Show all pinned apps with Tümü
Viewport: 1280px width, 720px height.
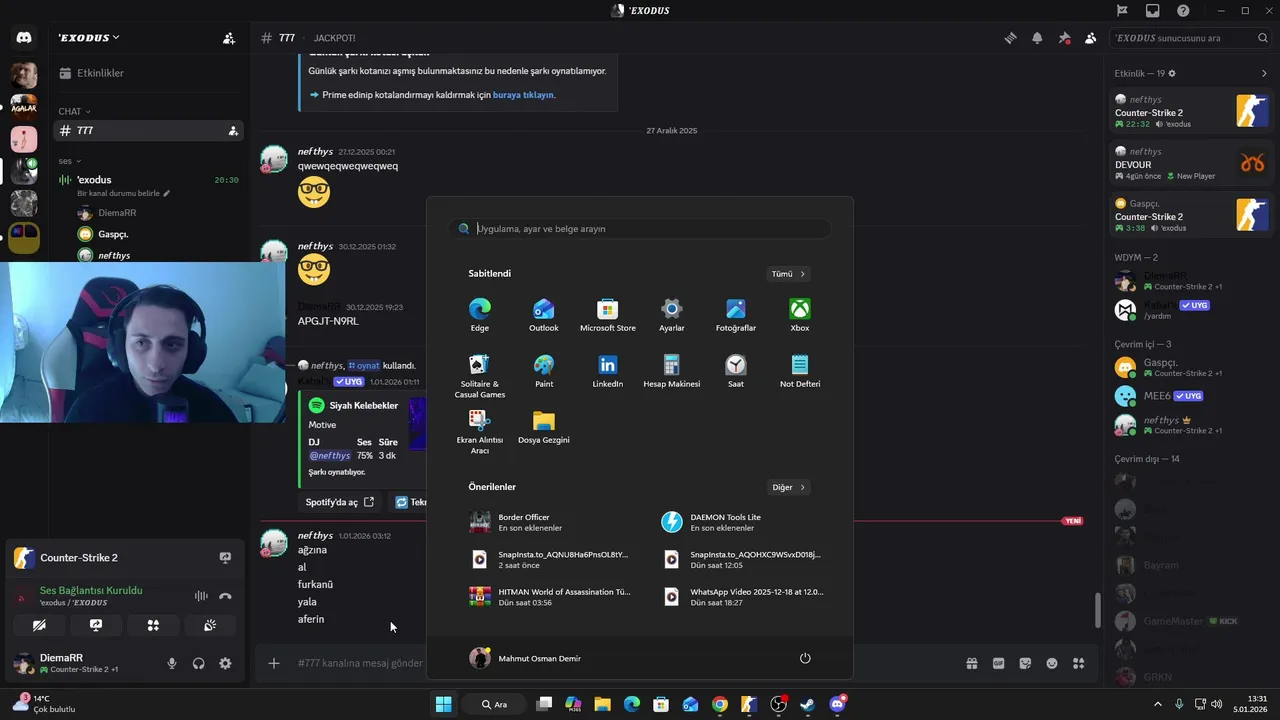[788, 274]
